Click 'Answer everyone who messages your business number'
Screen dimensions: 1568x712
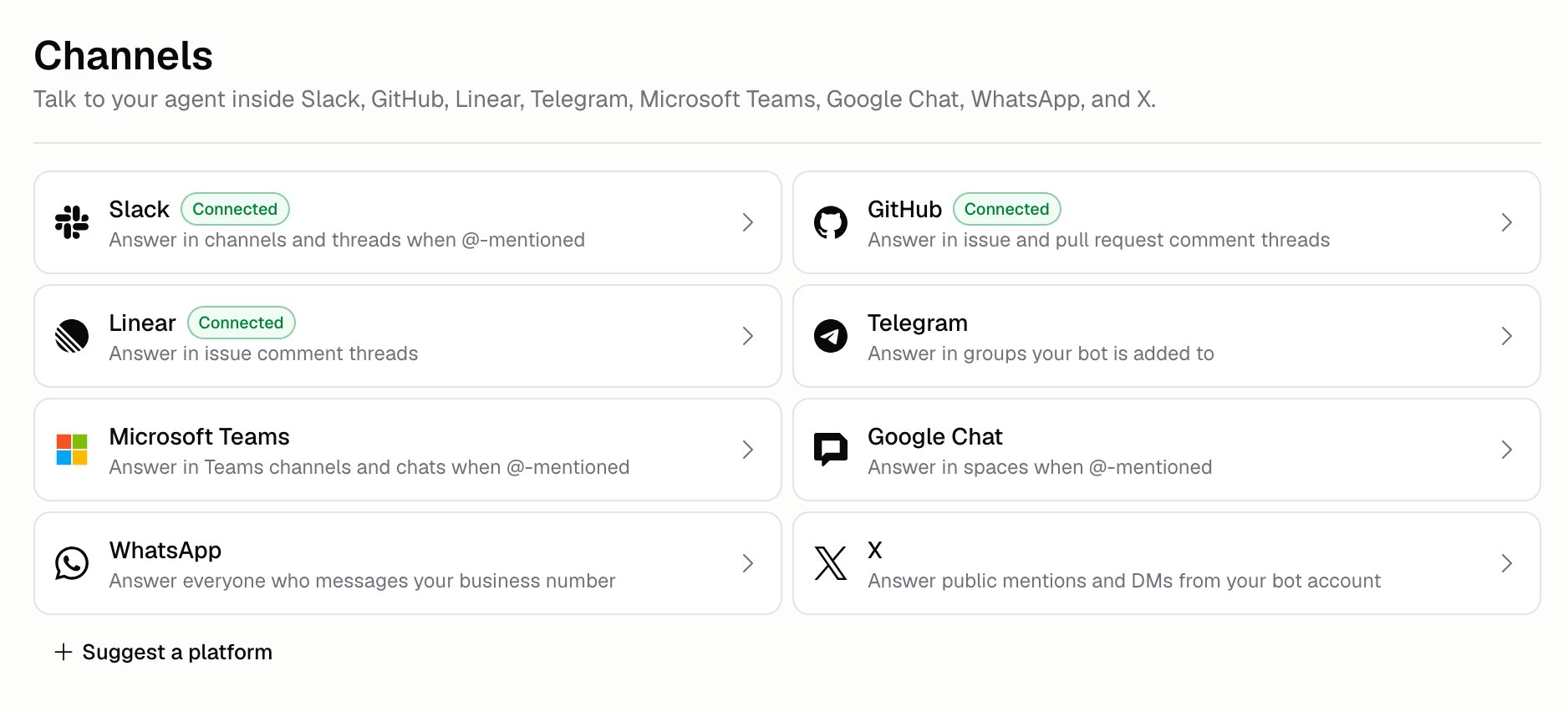tap(362, 581)
